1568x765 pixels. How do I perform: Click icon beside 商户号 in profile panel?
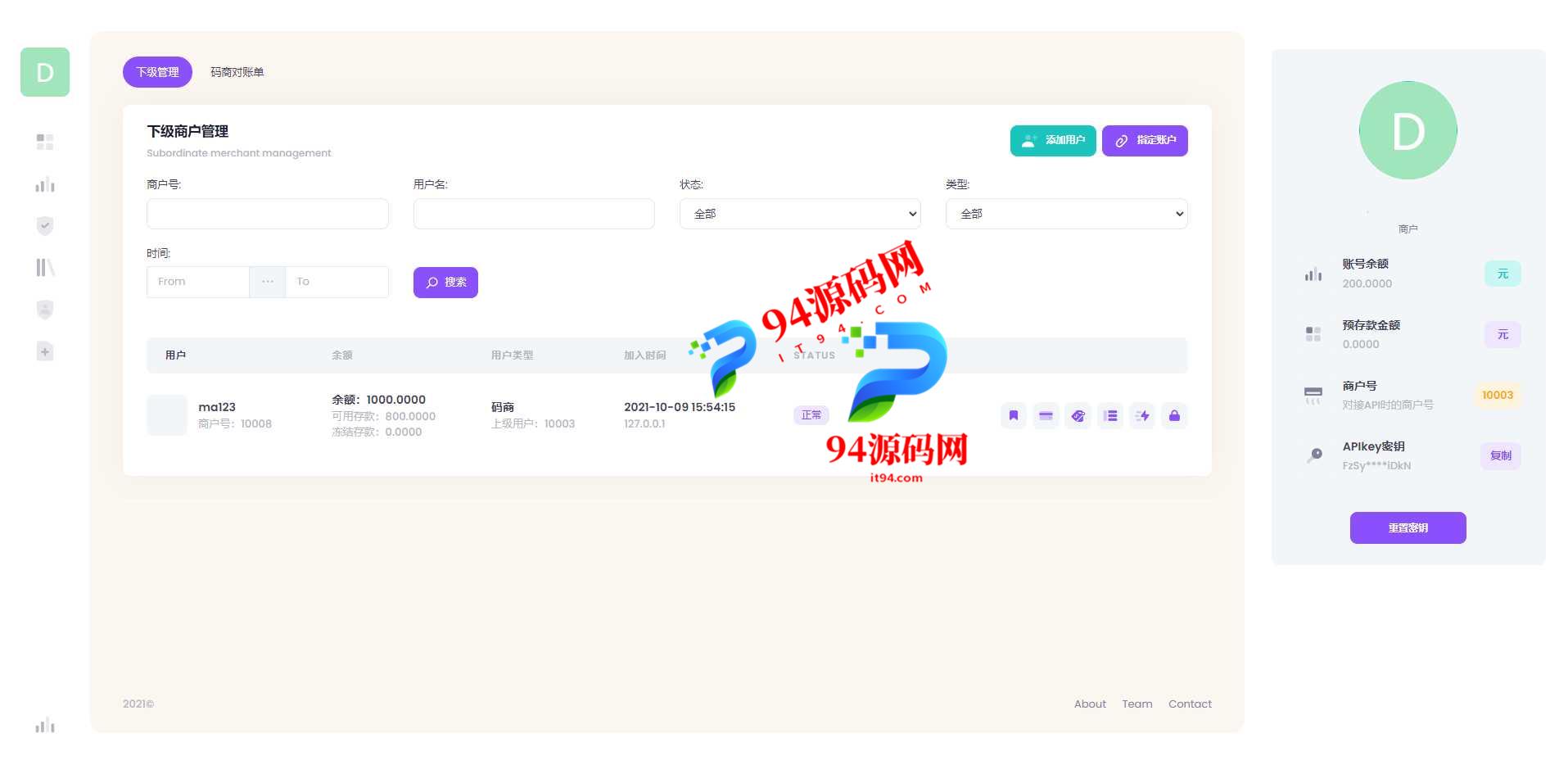[x=1313, y=395]
